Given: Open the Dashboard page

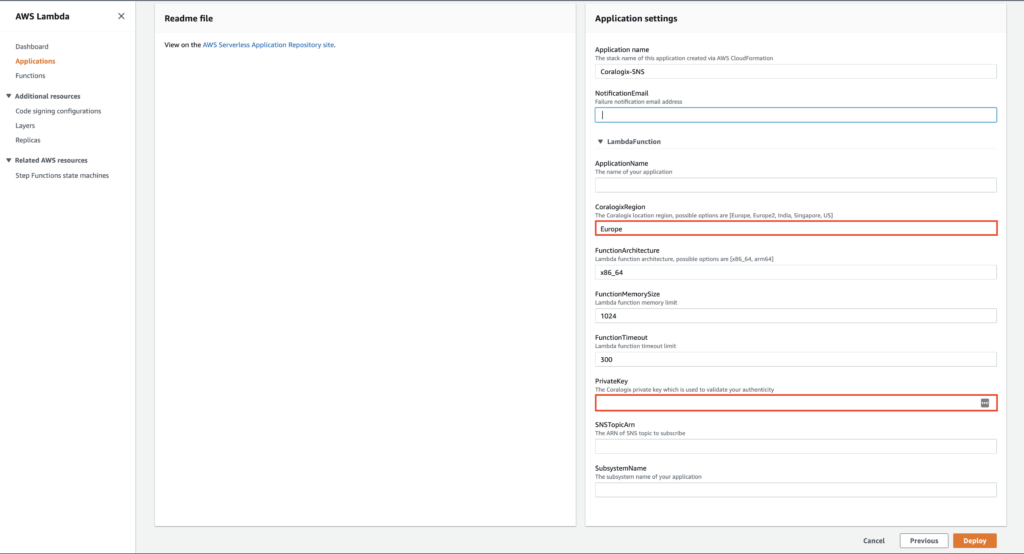Looking at the screenshot, I should coord(32,47).
